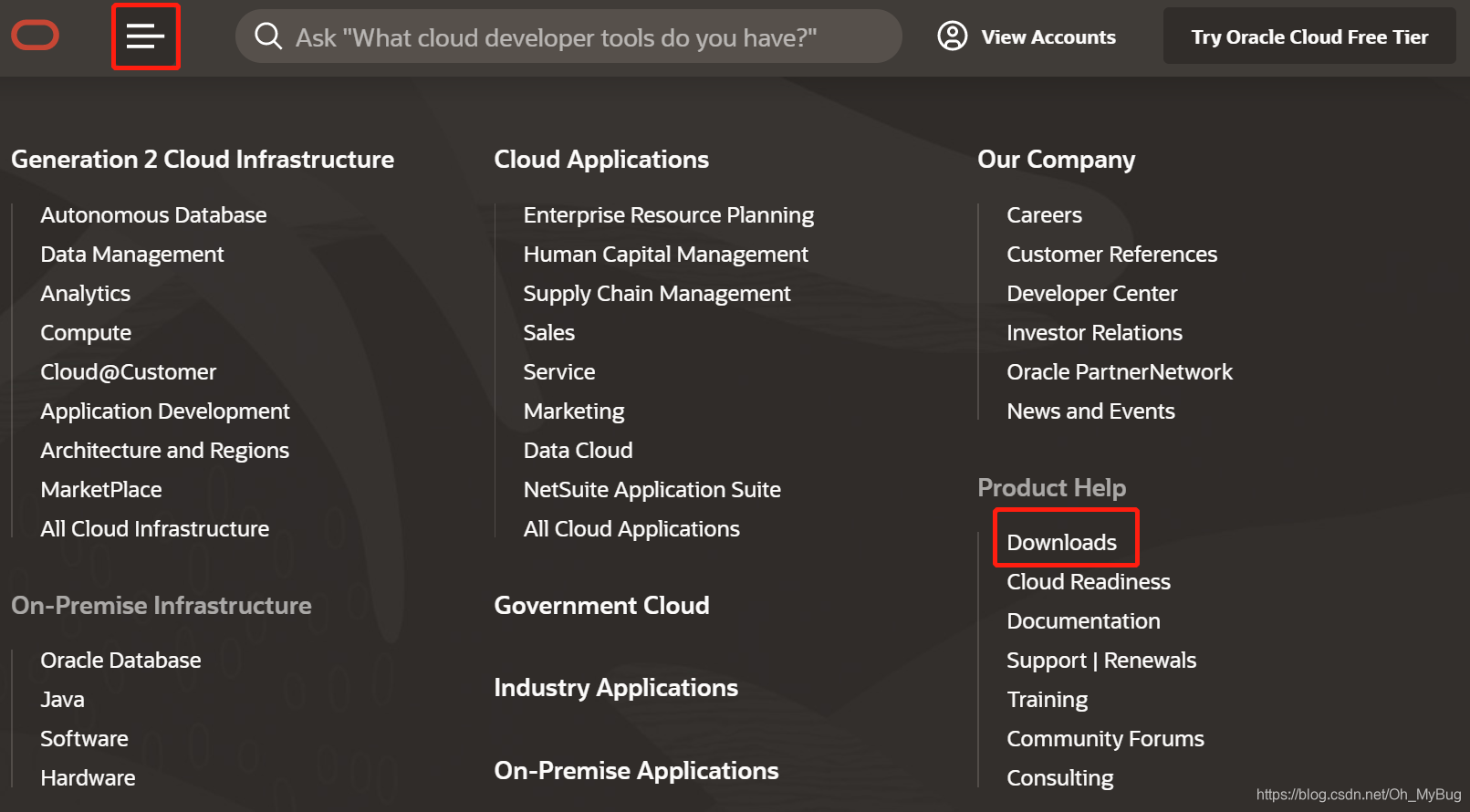The height and width of the screenshot is (812, 1470).
Task: Open Data Cloud link
Action: pyautogui.click(x=579, y=451)
